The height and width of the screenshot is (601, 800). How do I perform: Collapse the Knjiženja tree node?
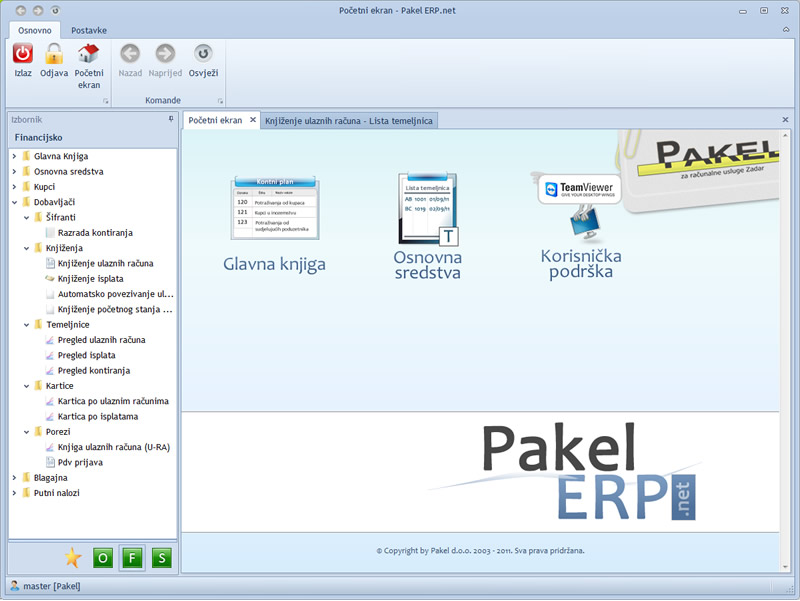[x=27, y=248]
